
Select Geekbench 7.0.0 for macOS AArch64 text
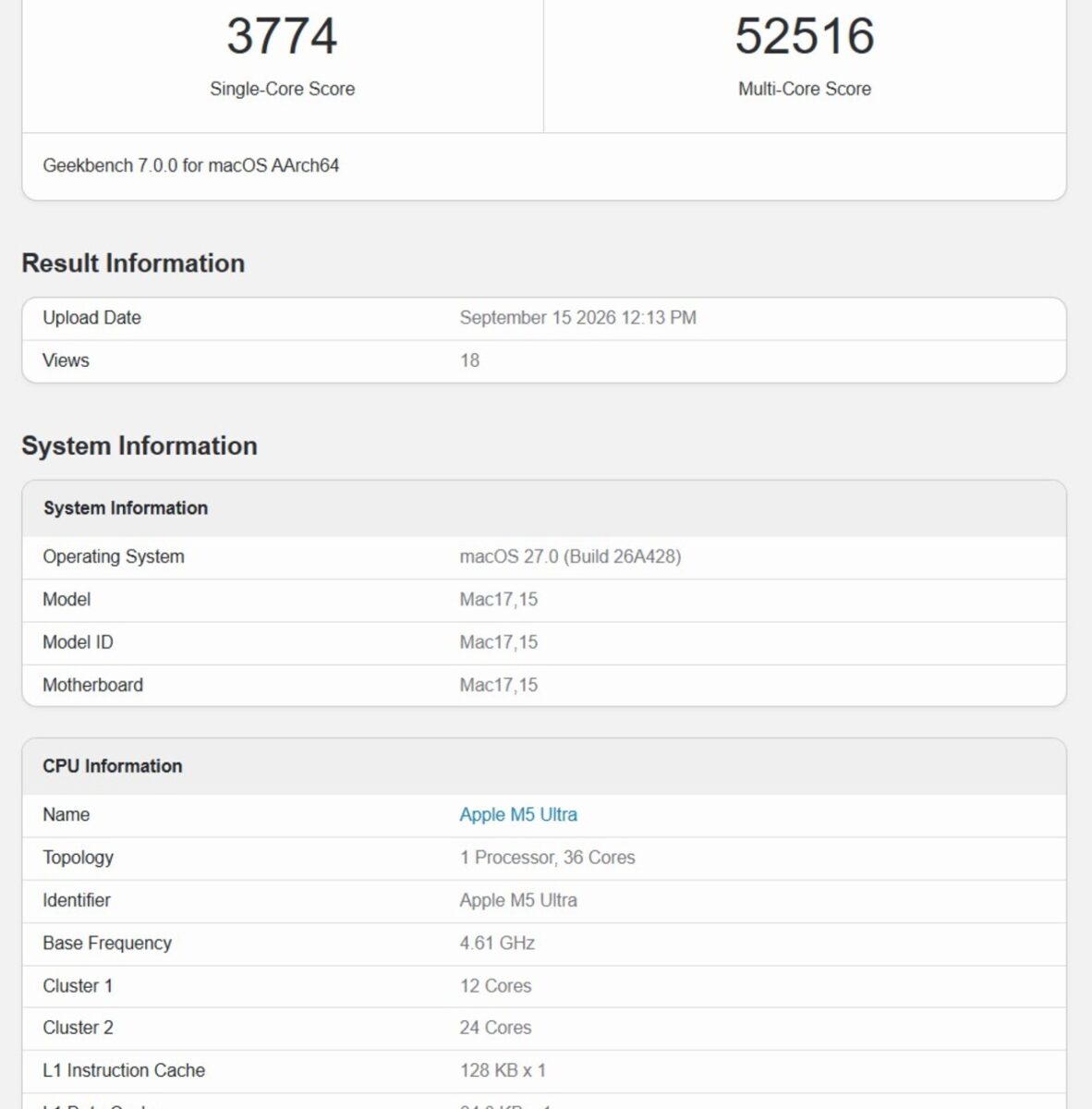click(x=190, y=165)
